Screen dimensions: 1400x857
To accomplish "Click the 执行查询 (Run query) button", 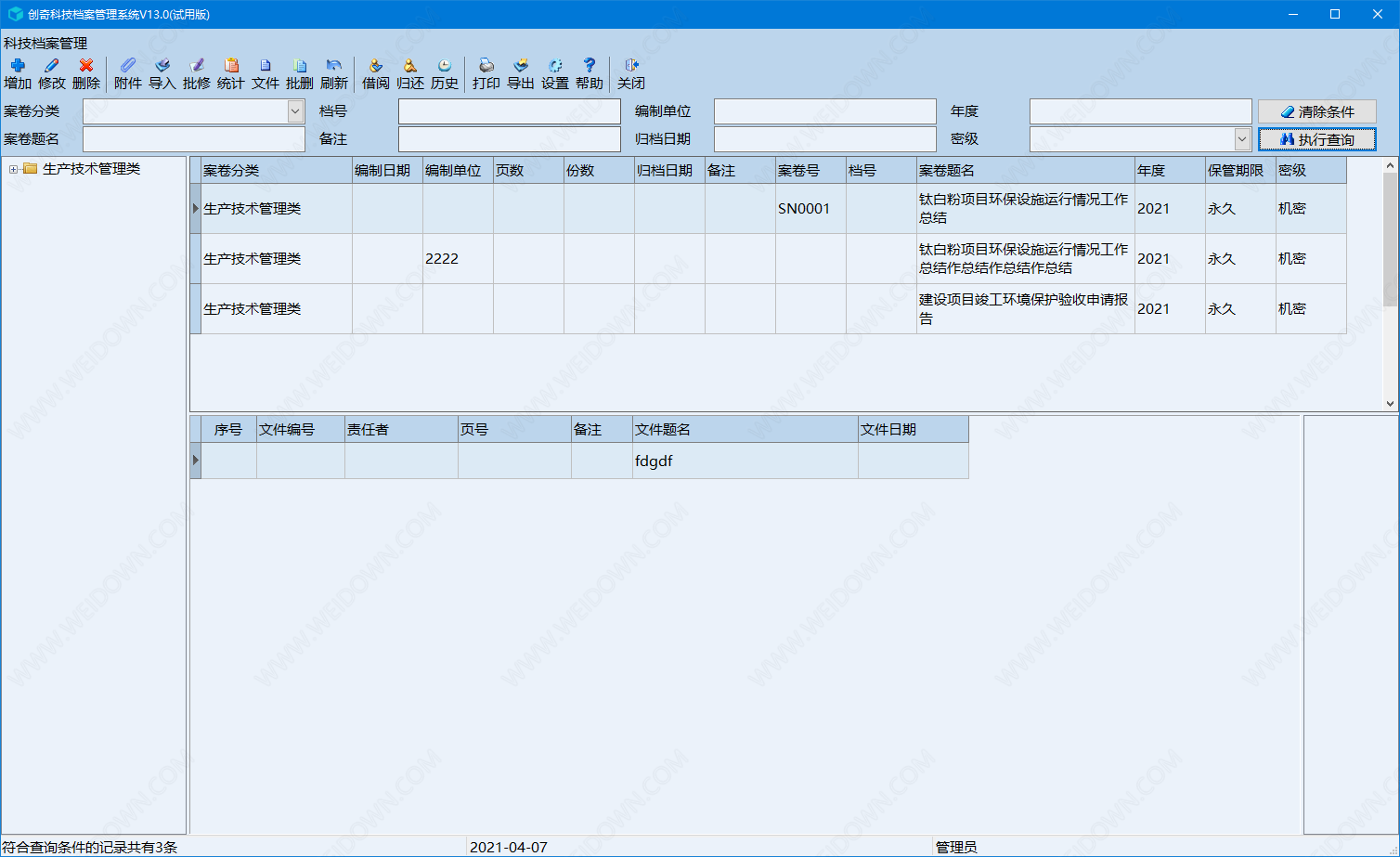I will (x=1317, y=139).
